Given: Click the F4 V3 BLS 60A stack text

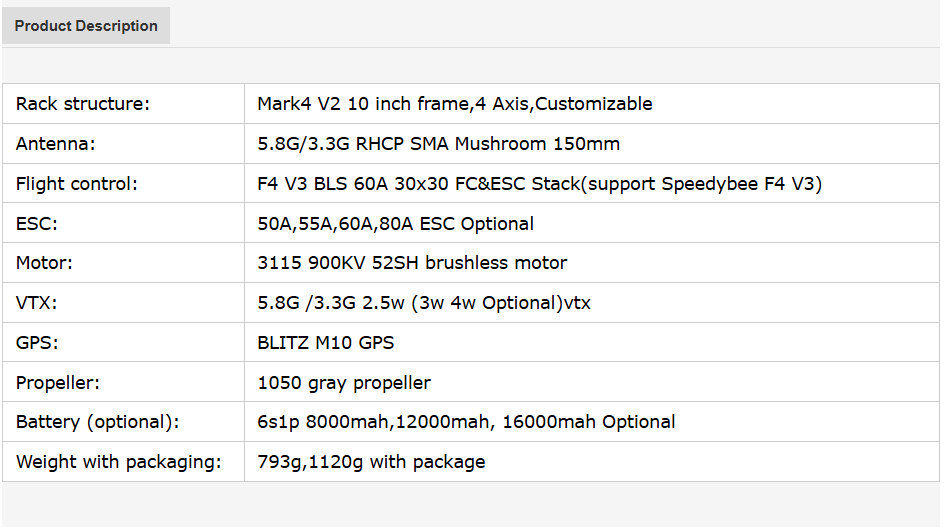Looking at the screenshot, I should click(x=539, y=184).
